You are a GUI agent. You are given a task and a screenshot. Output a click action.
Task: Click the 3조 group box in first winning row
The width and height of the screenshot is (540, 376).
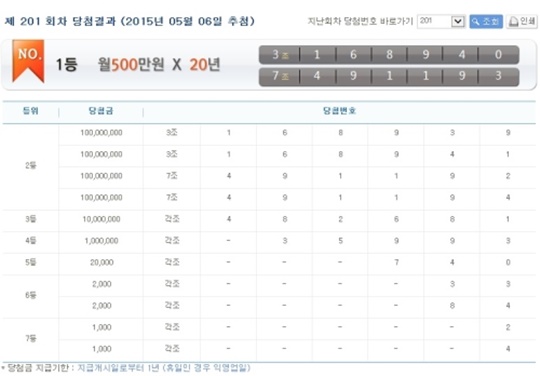coord(280,54)
